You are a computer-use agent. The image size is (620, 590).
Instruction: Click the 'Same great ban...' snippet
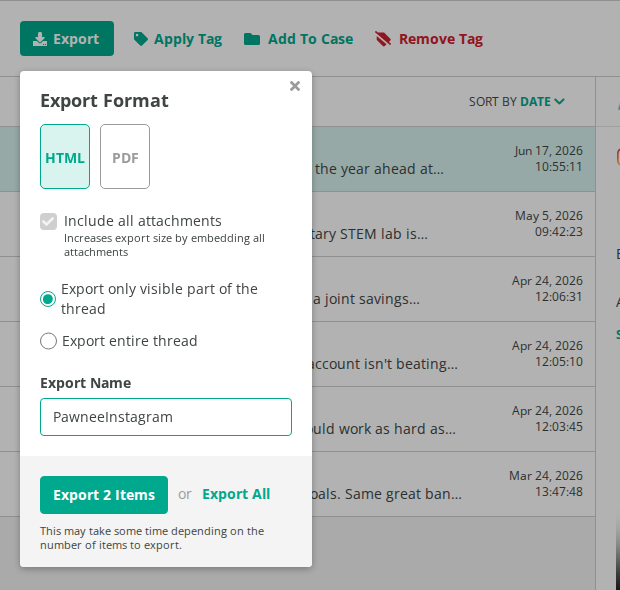pyautogui.click(x=403, y=494)
